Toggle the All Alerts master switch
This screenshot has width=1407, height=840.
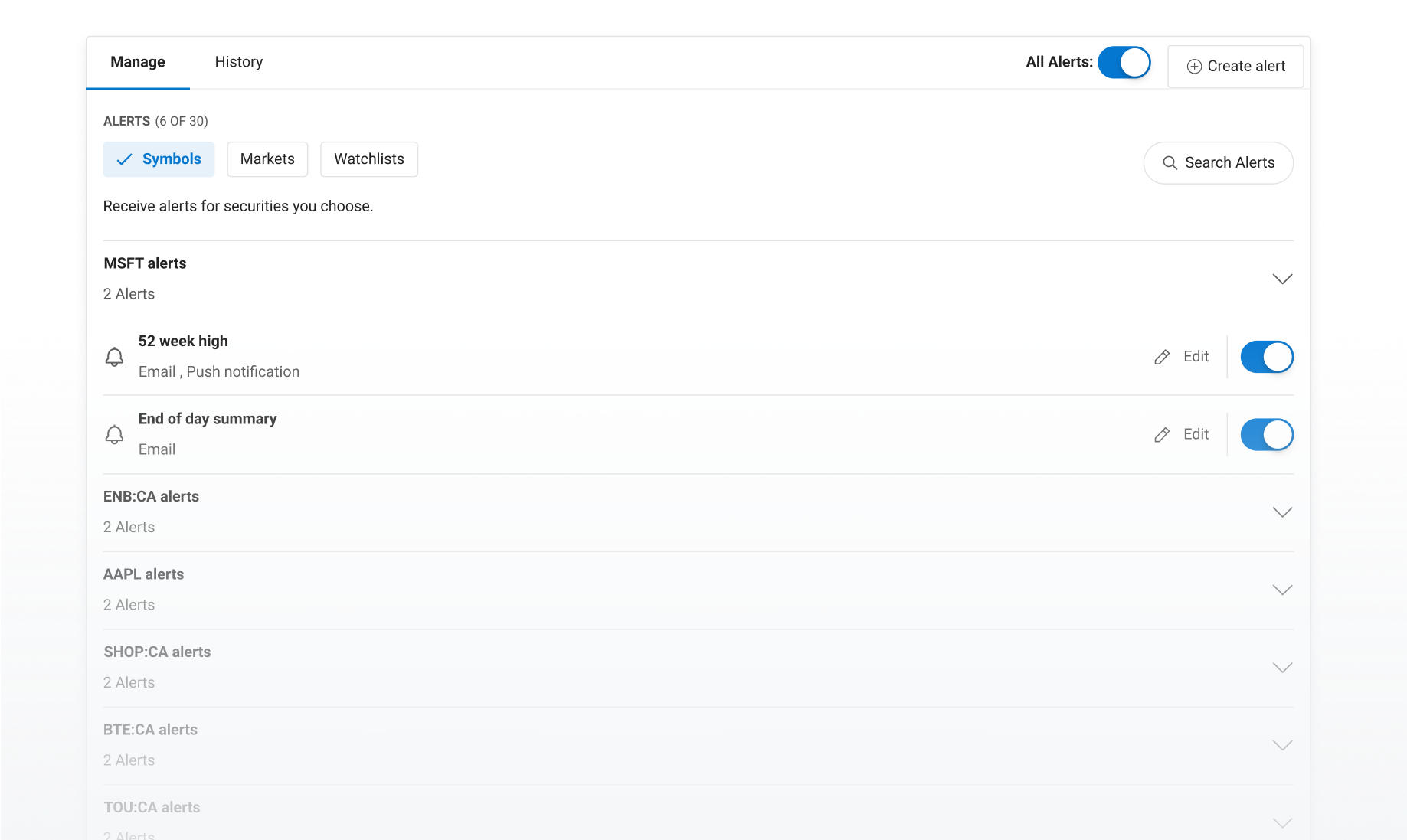[x=1124, y=63]
